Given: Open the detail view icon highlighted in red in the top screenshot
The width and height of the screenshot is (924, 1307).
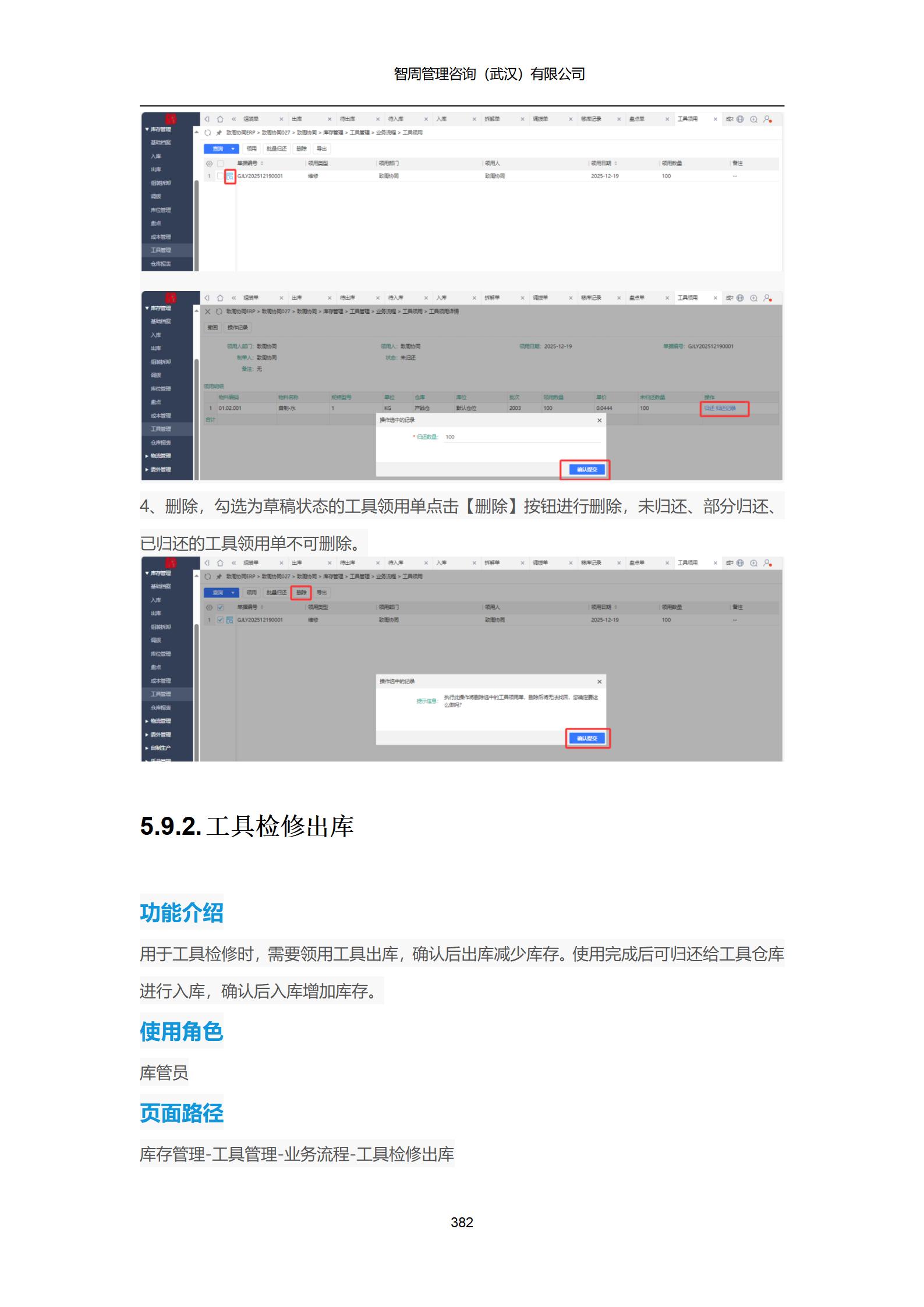Looking at the screenshot, I should click(230, 176).
